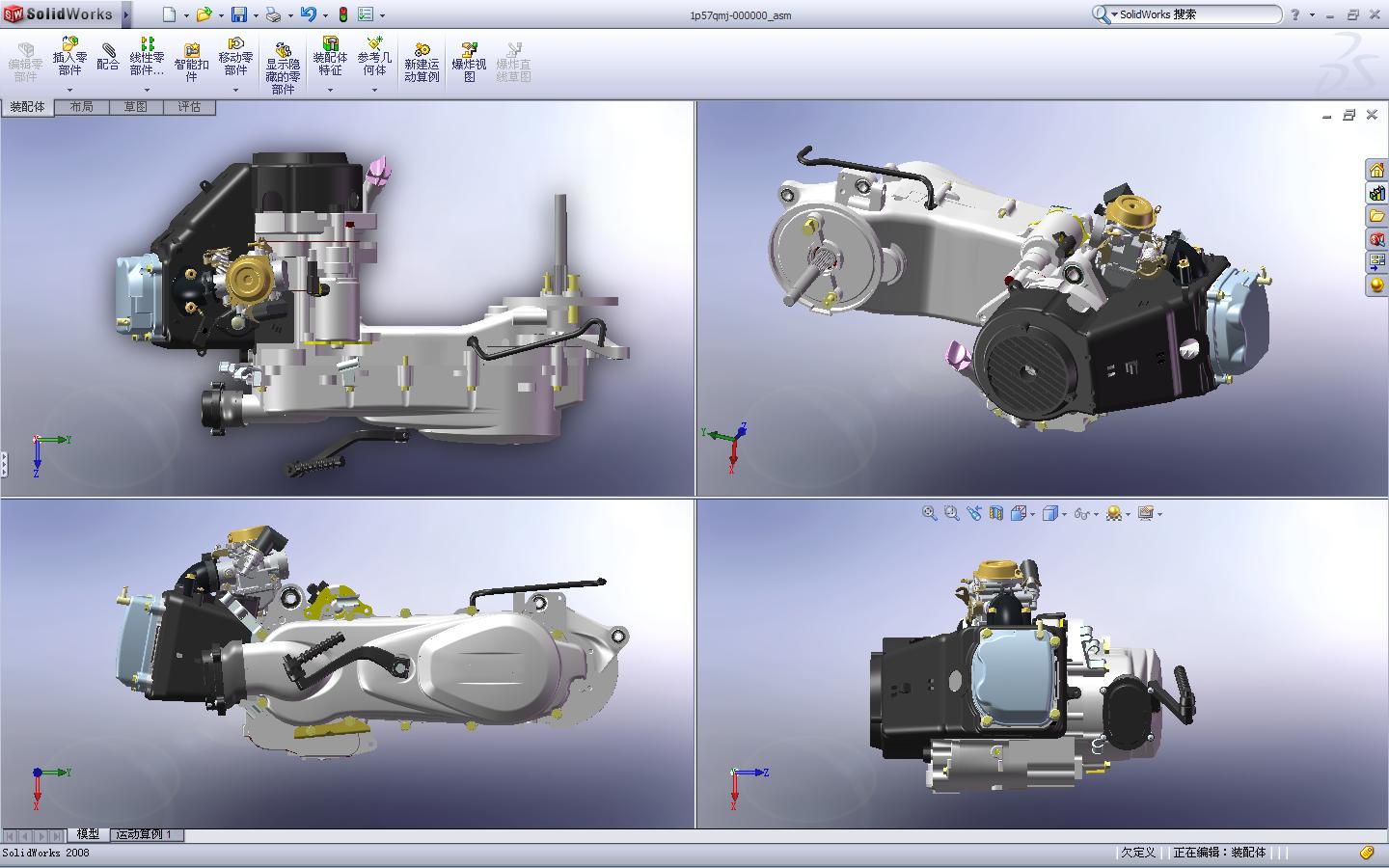Image resolution: width=1389 pixels, height=868 pixels.
Task: Click 线性零部件 linear pattern tool
Action: 147,58
